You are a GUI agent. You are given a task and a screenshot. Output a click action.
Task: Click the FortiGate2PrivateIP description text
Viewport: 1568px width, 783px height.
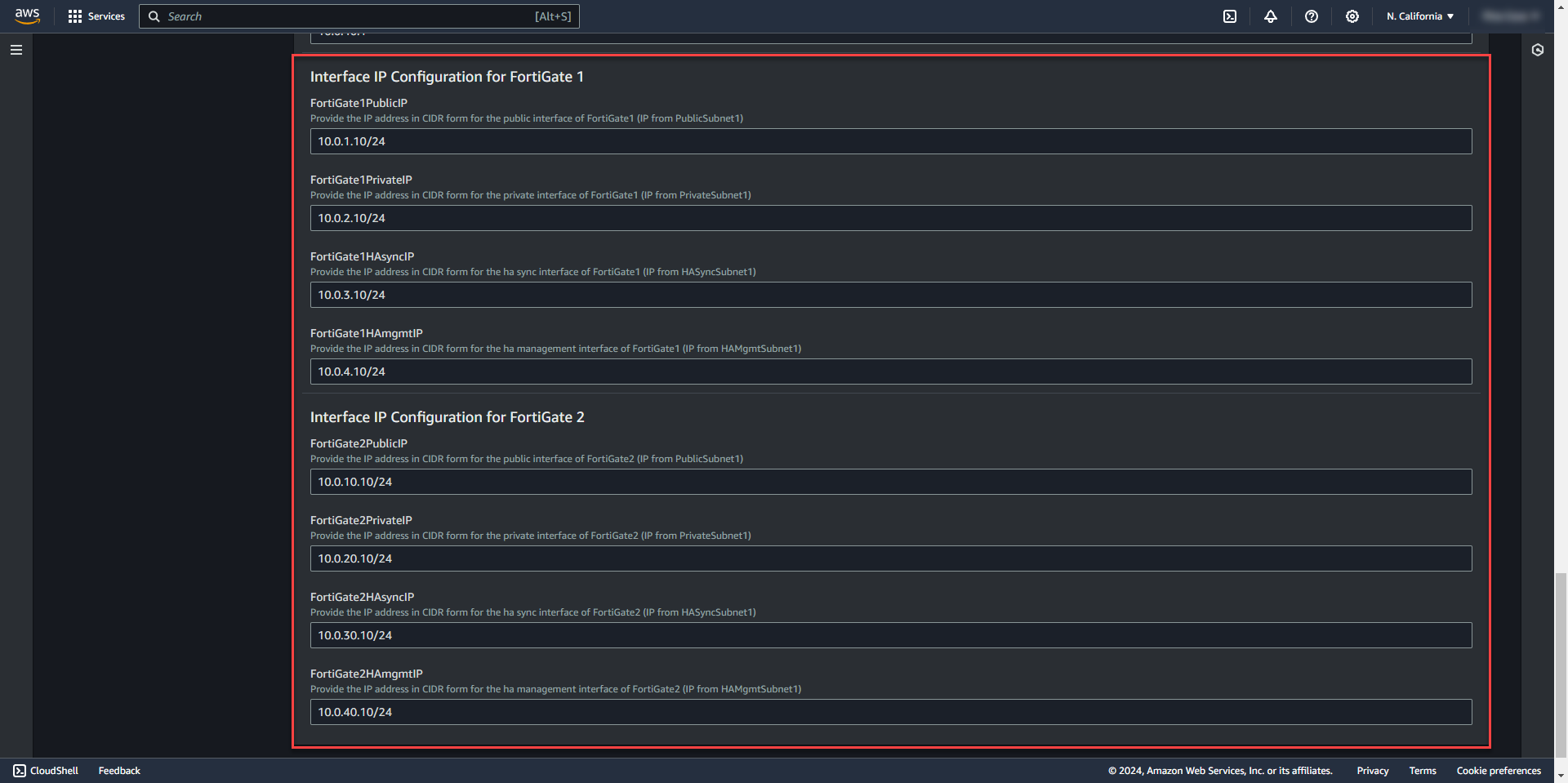click(x=531, y=536)
